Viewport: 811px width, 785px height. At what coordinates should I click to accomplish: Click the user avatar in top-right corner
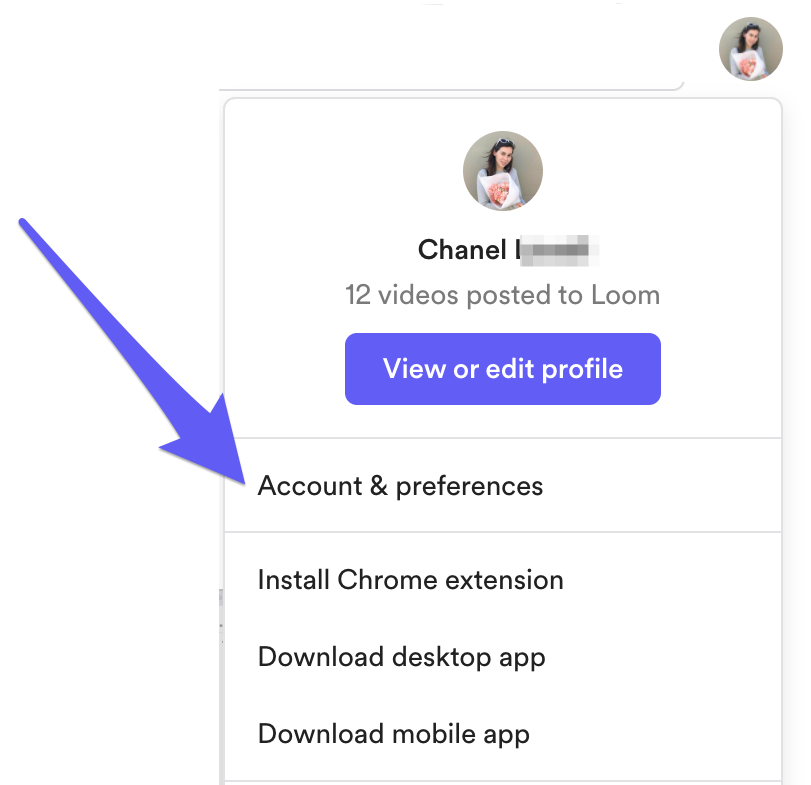pos(750,49)
